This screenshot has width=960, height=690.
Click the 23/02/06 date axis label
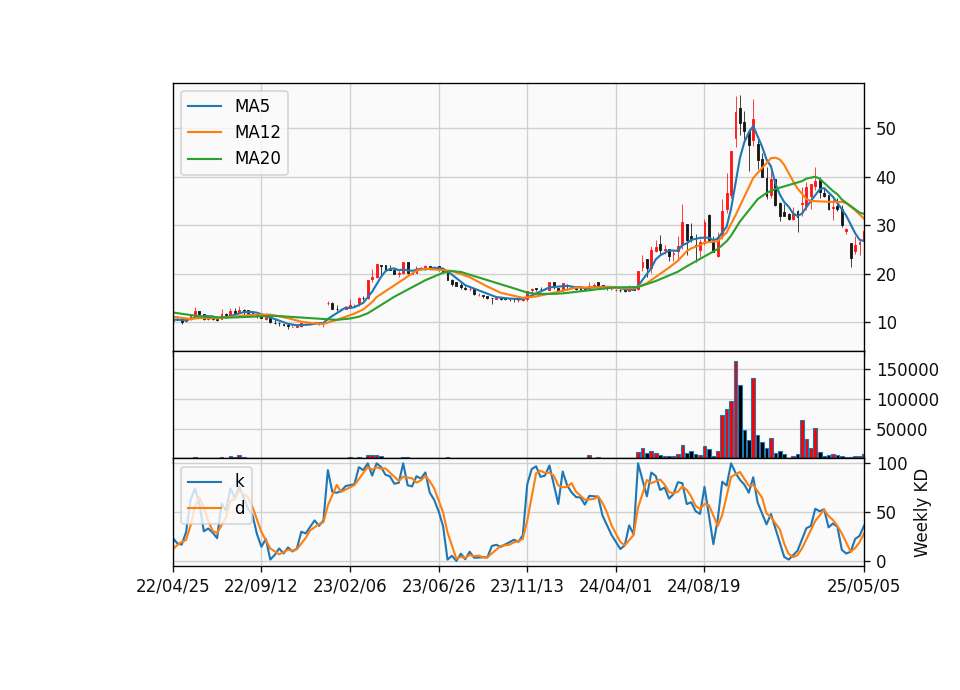pos(350,586)
